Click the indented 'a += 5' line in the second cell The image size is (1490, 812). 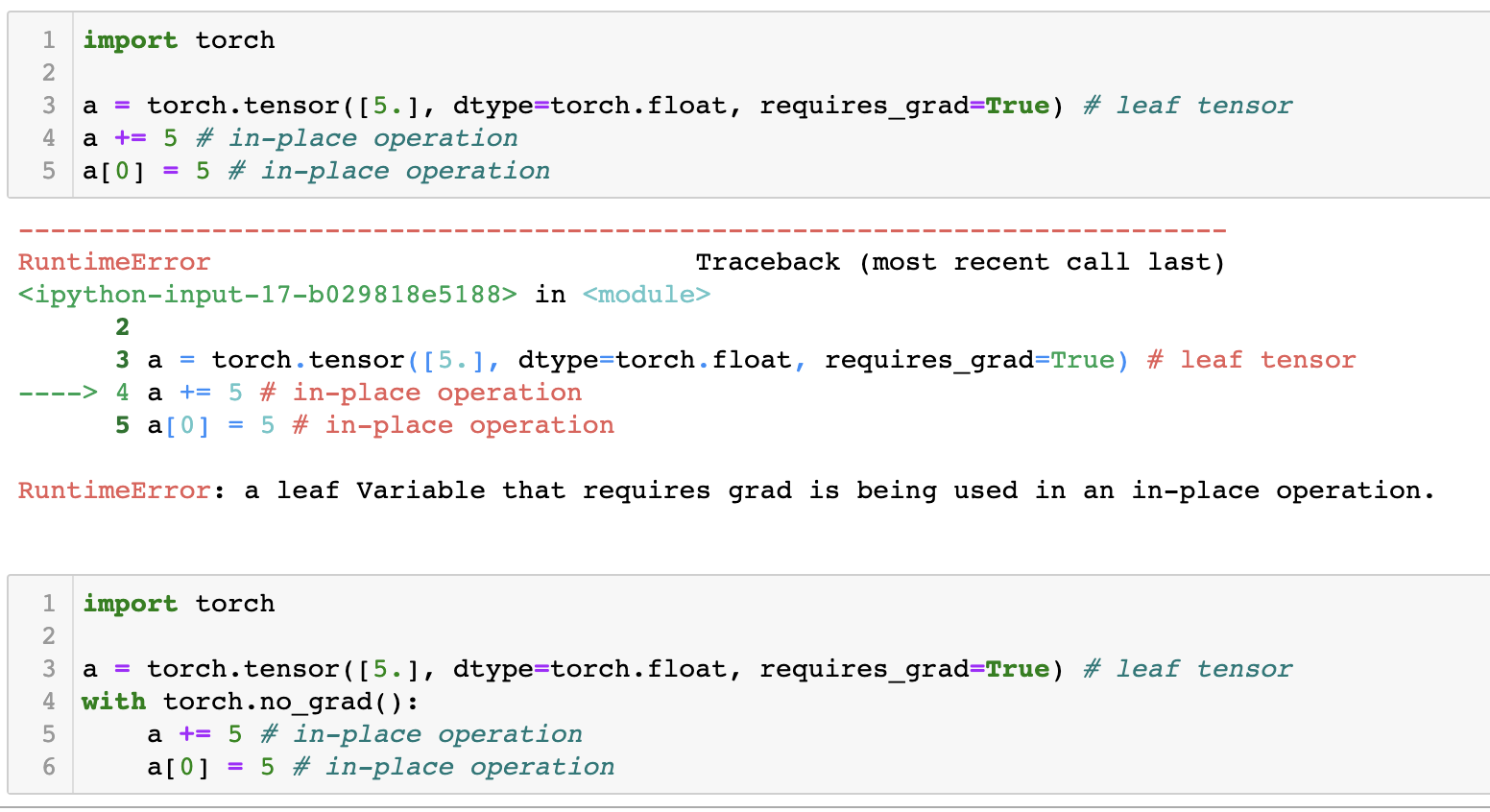tap(195, 734)
